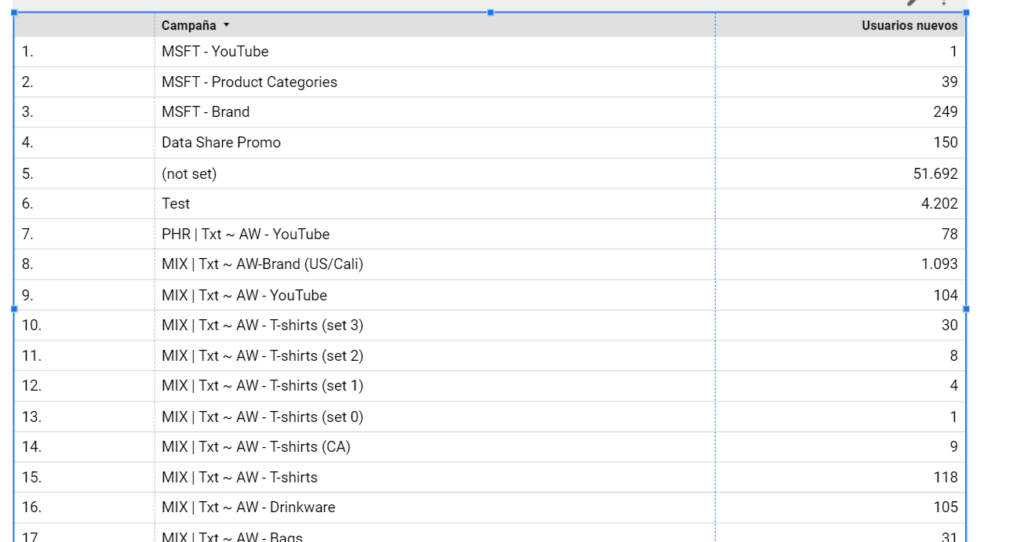Select the right-middle selection handle of the table

tap(966, 309)
